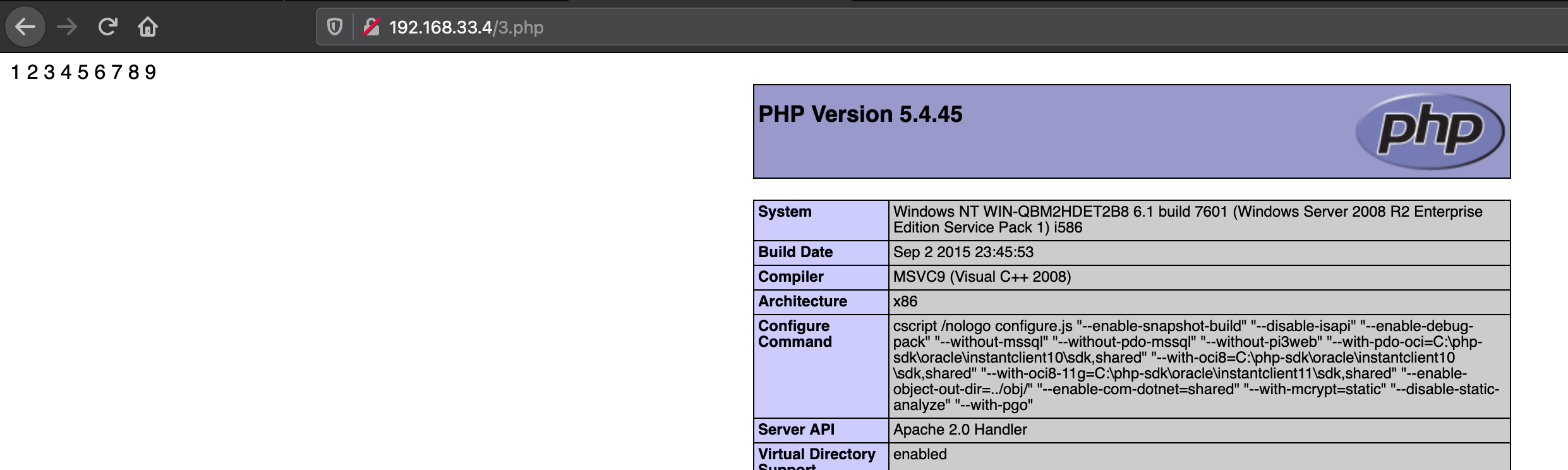Focus the address bar showing 192.168.33.4/3.php
Screen dimensions: 1568x470
[x=758, y=27]
